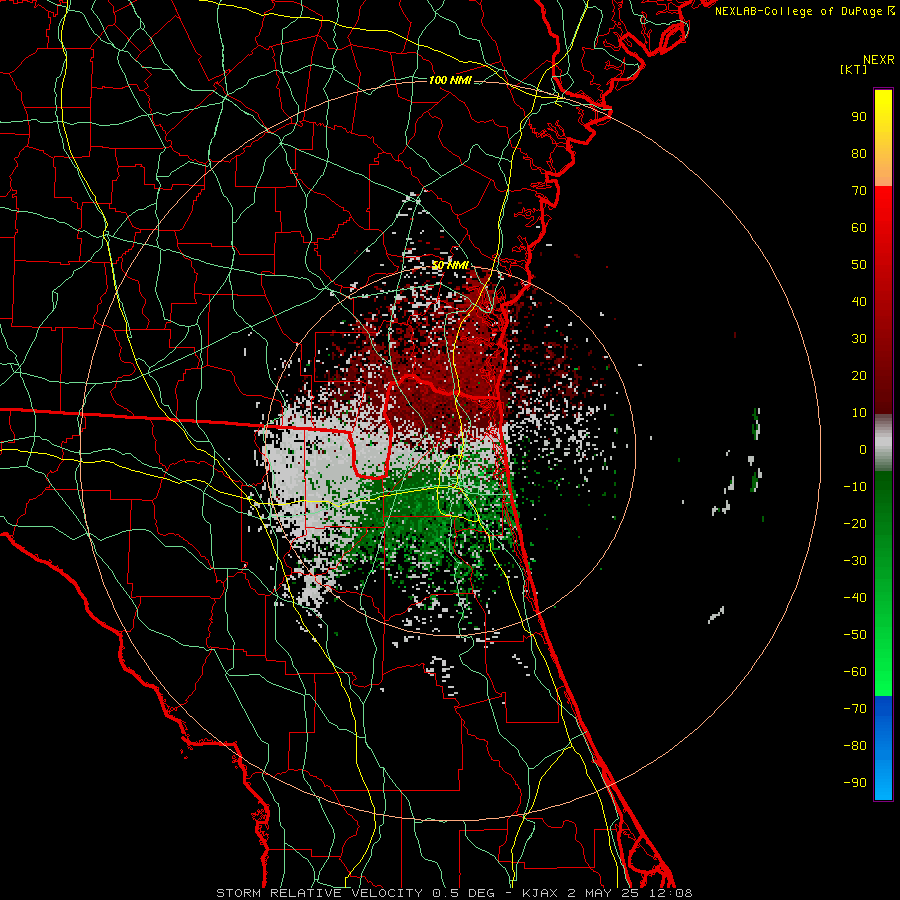Click the blue segment of the color bar

click(x=883, y=747)
